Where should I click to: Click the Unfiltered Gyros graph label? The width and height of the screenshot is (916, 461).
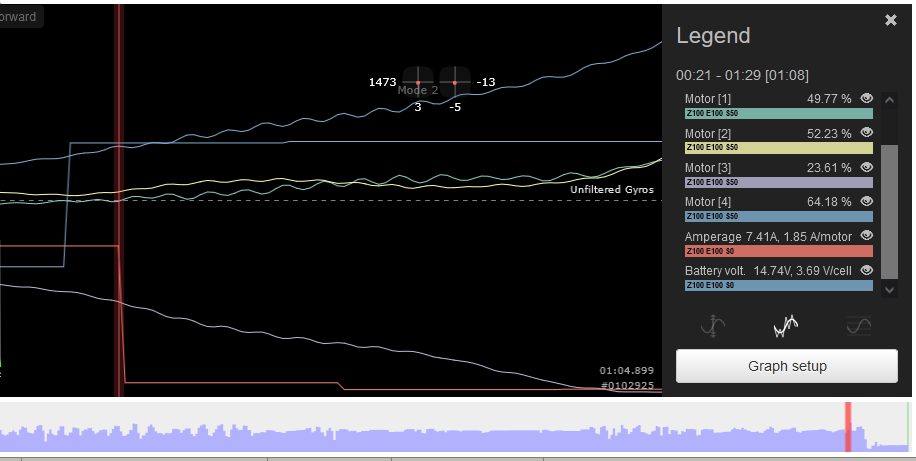click(612, 189)
